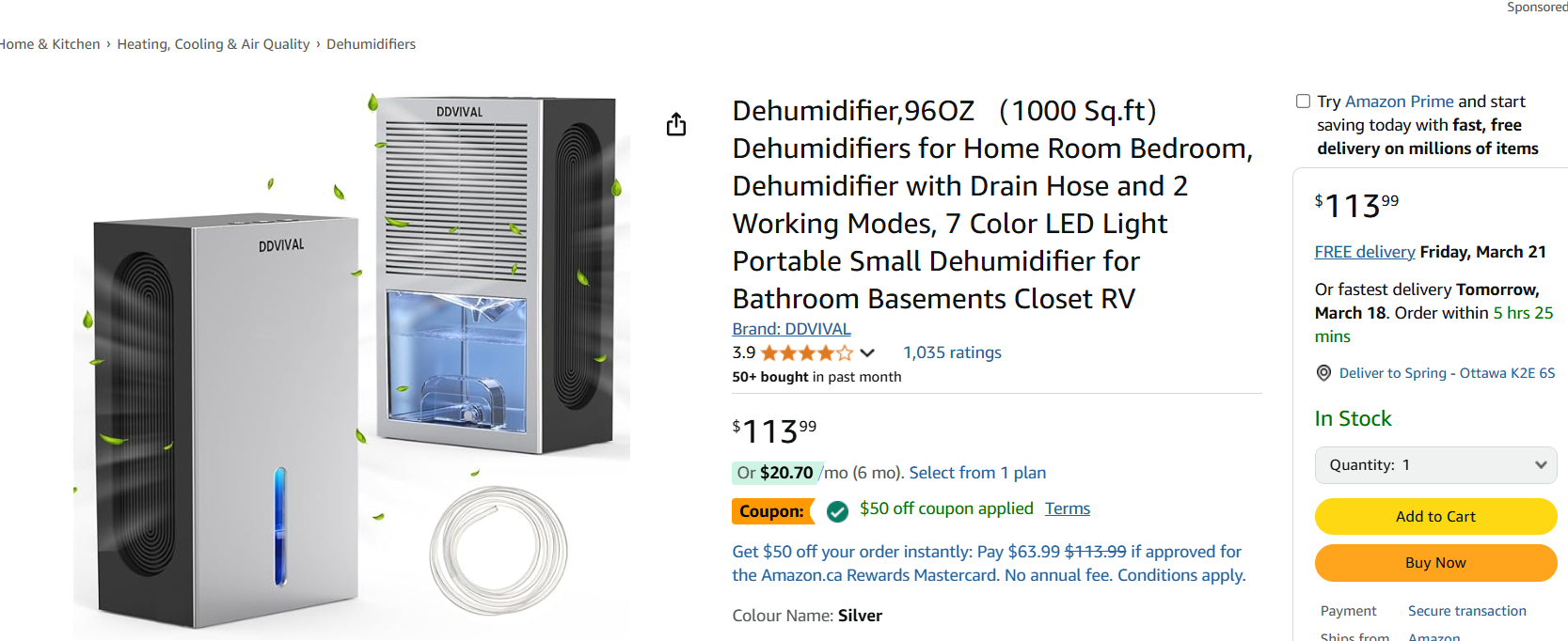Open the Quantity dropdown

[1435, 464]
